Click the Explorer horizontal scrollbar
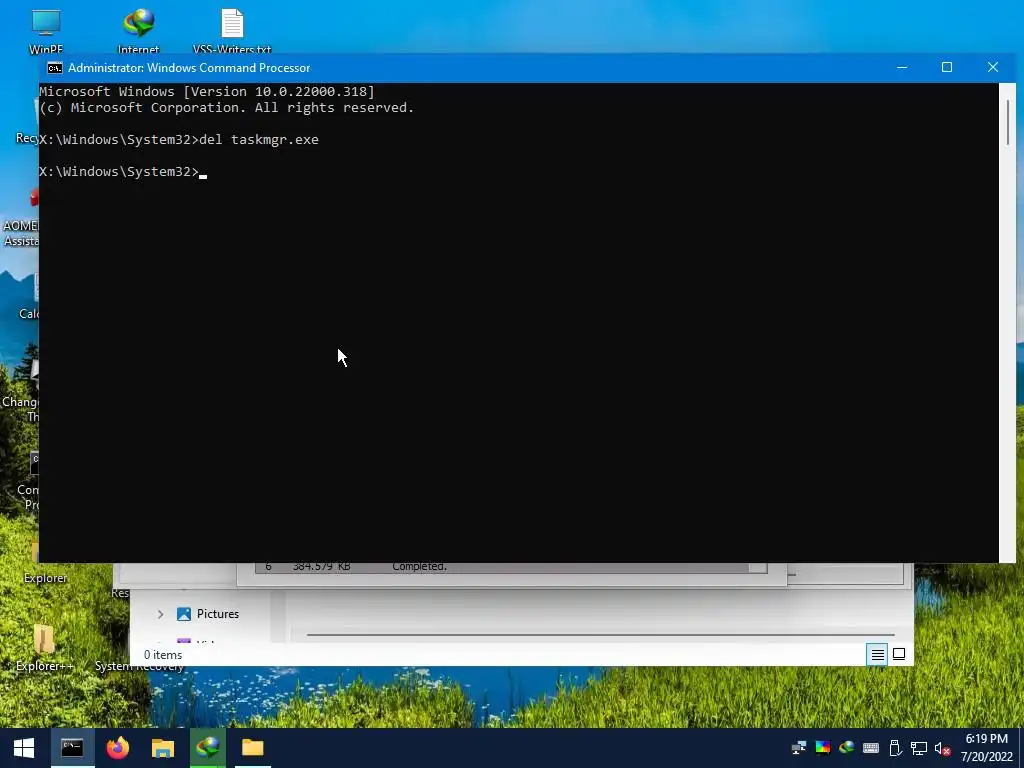 click(600, 634)
